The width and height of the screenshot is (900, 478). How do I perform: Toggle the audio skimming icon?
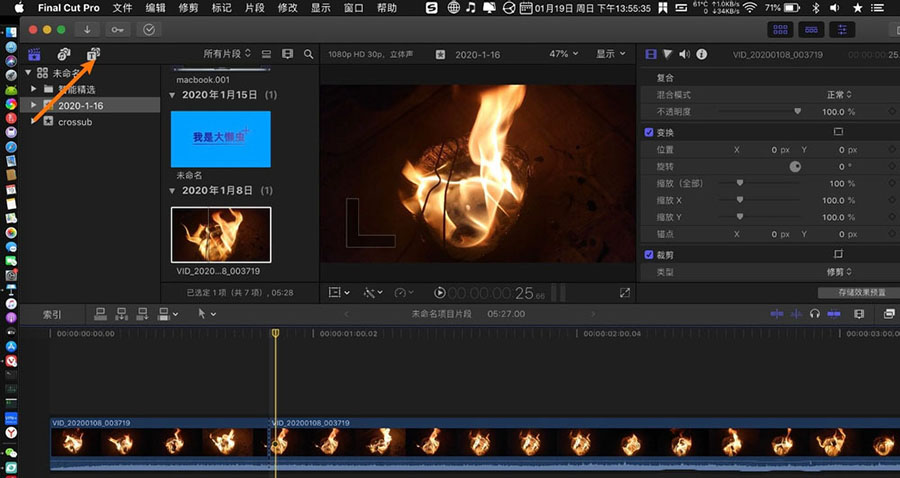[796, 314]
